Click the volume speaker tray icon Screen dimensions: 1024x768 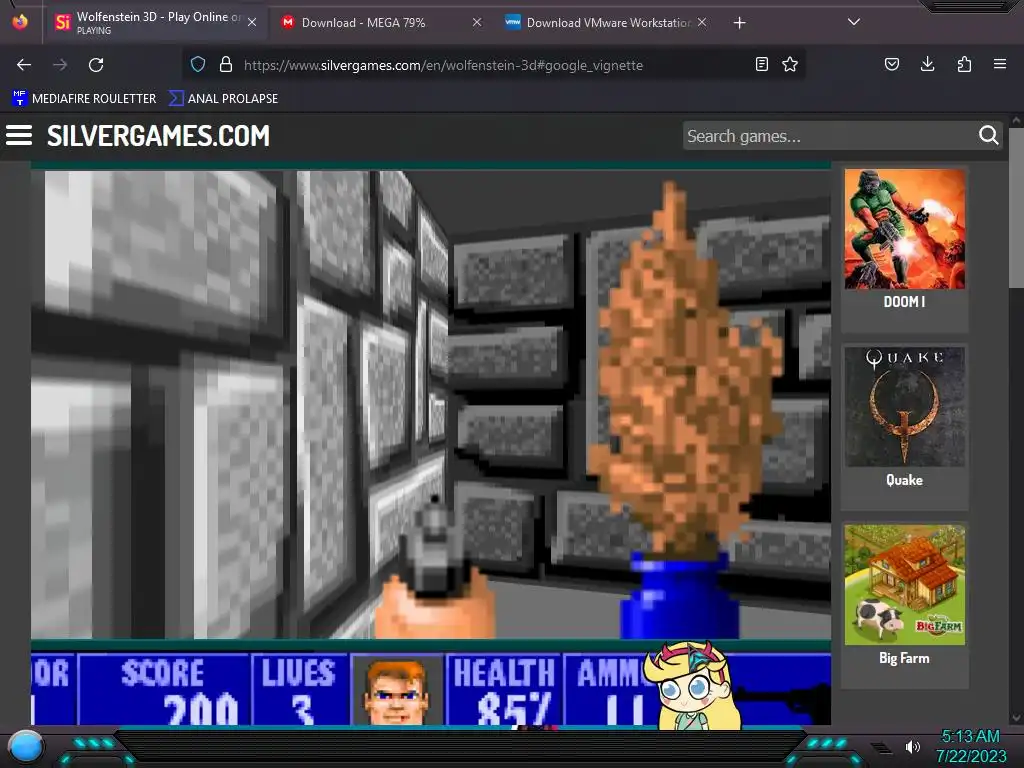pyautogui.click(x=912, y=746)
